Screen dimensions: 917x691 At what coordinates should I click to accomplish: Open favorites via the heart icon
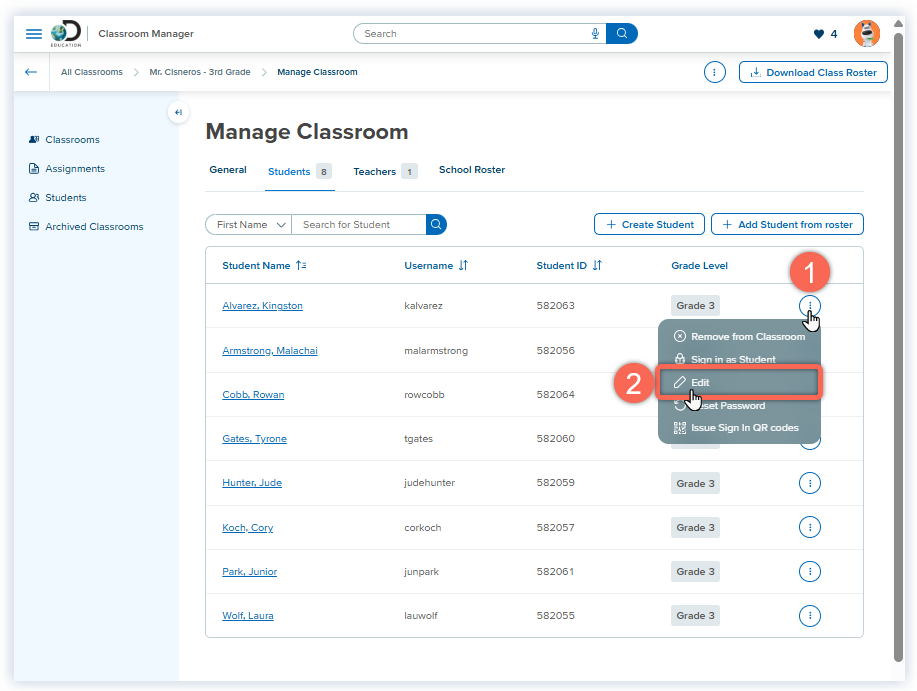coord(818,33)
